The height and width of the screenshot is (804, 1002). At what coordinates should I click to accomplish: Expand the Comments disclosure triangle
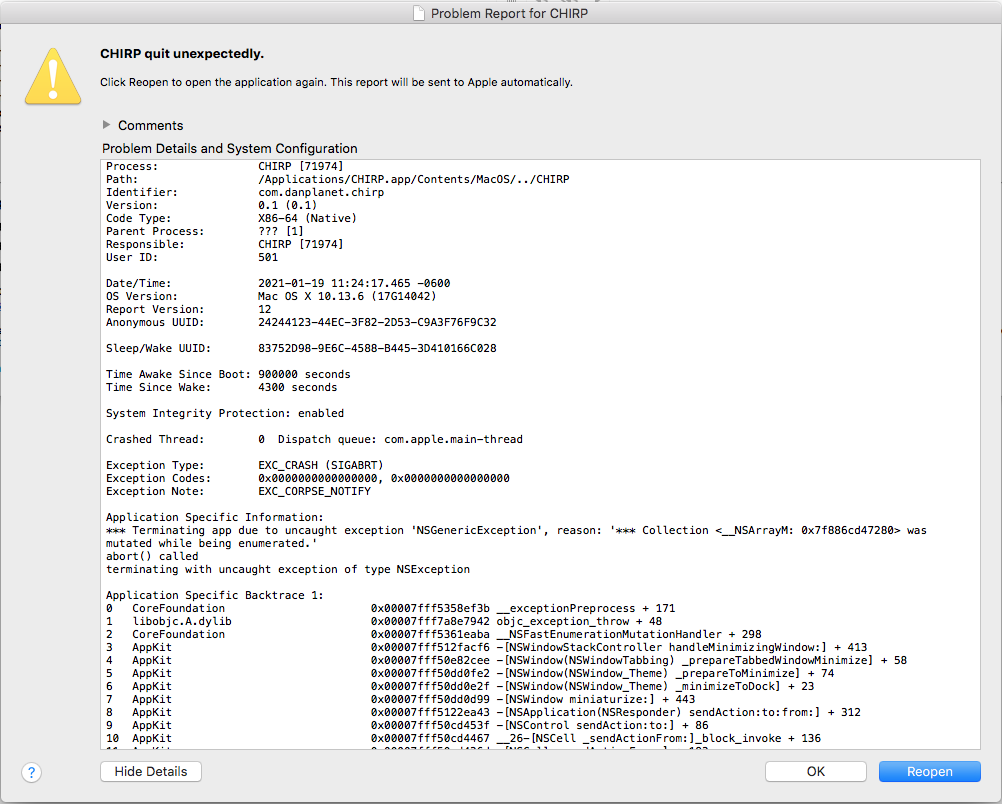(x=106, y=125)
